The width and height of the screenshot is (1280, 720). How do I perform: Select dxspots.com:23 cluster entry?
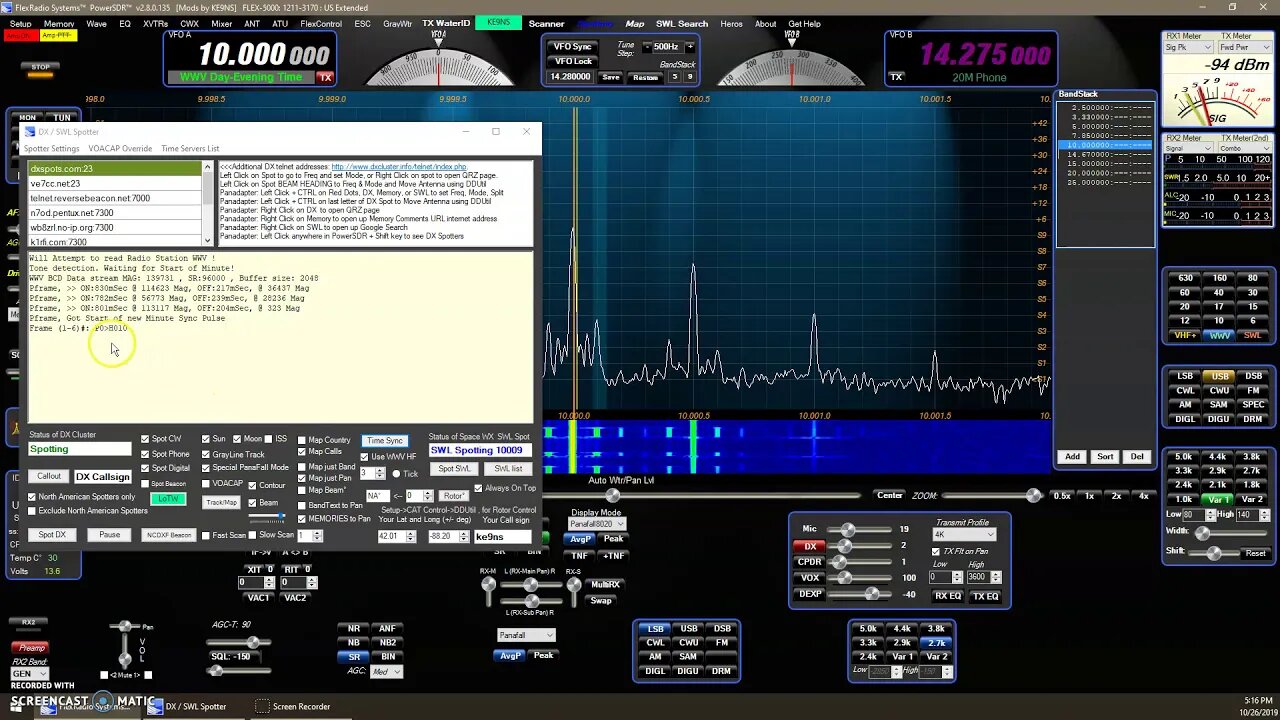(x=114, y=169)
